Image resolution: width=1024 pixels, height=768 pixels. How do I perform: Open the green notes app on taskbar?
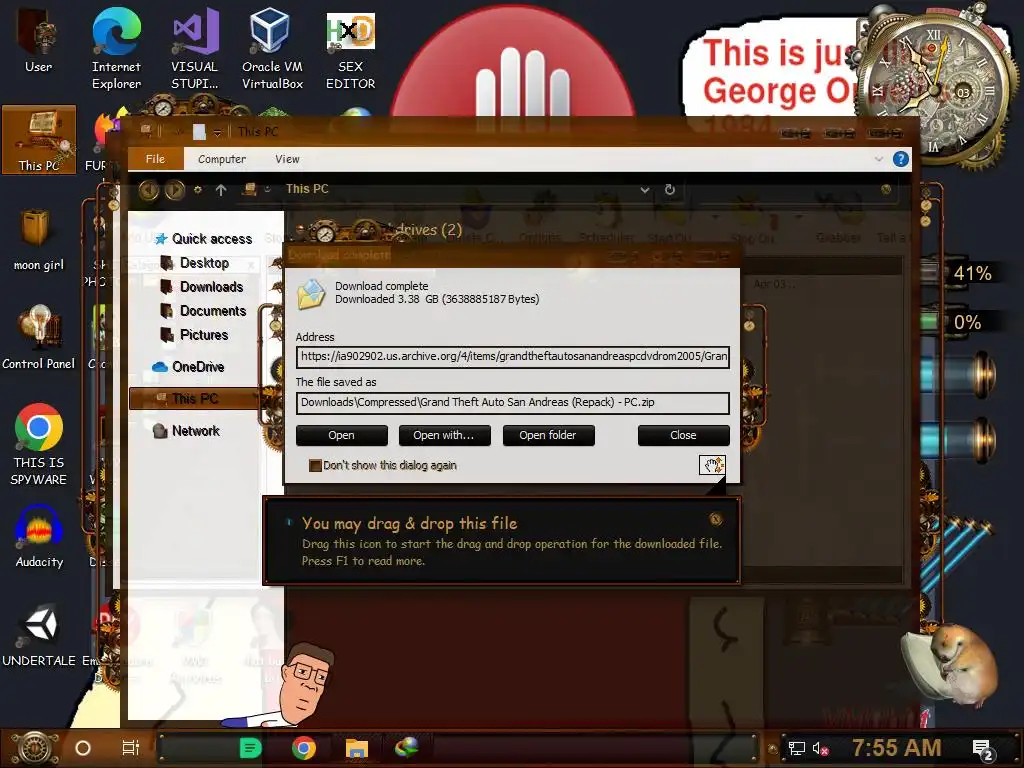point(250,748)
